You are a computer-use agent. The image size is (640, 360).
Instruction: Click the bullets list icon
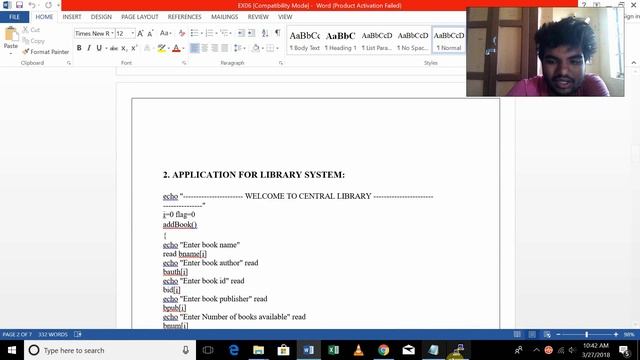(194, 33)
